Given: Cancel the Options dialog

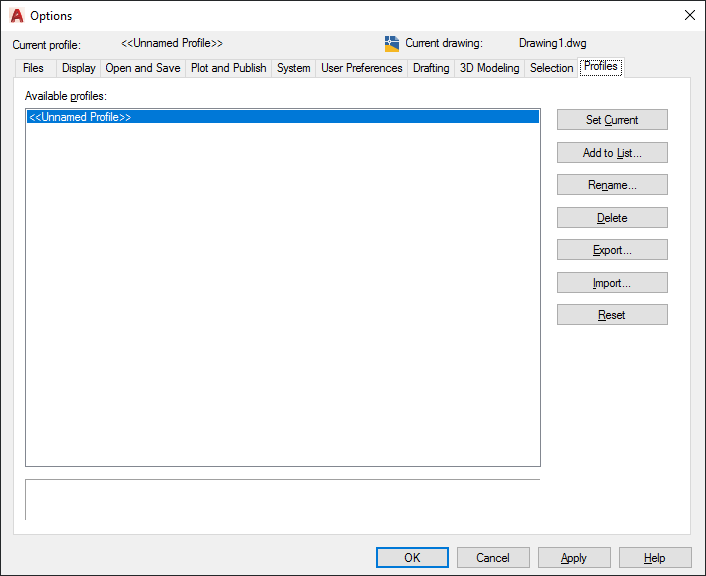Looking at the screenshot, I should coord(493,558).
